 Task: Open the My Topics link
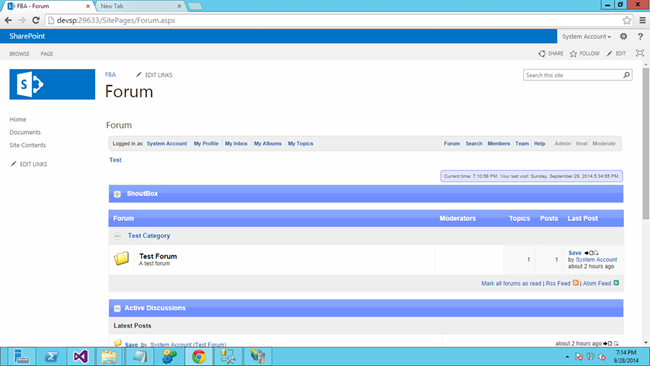click(301, 143)
